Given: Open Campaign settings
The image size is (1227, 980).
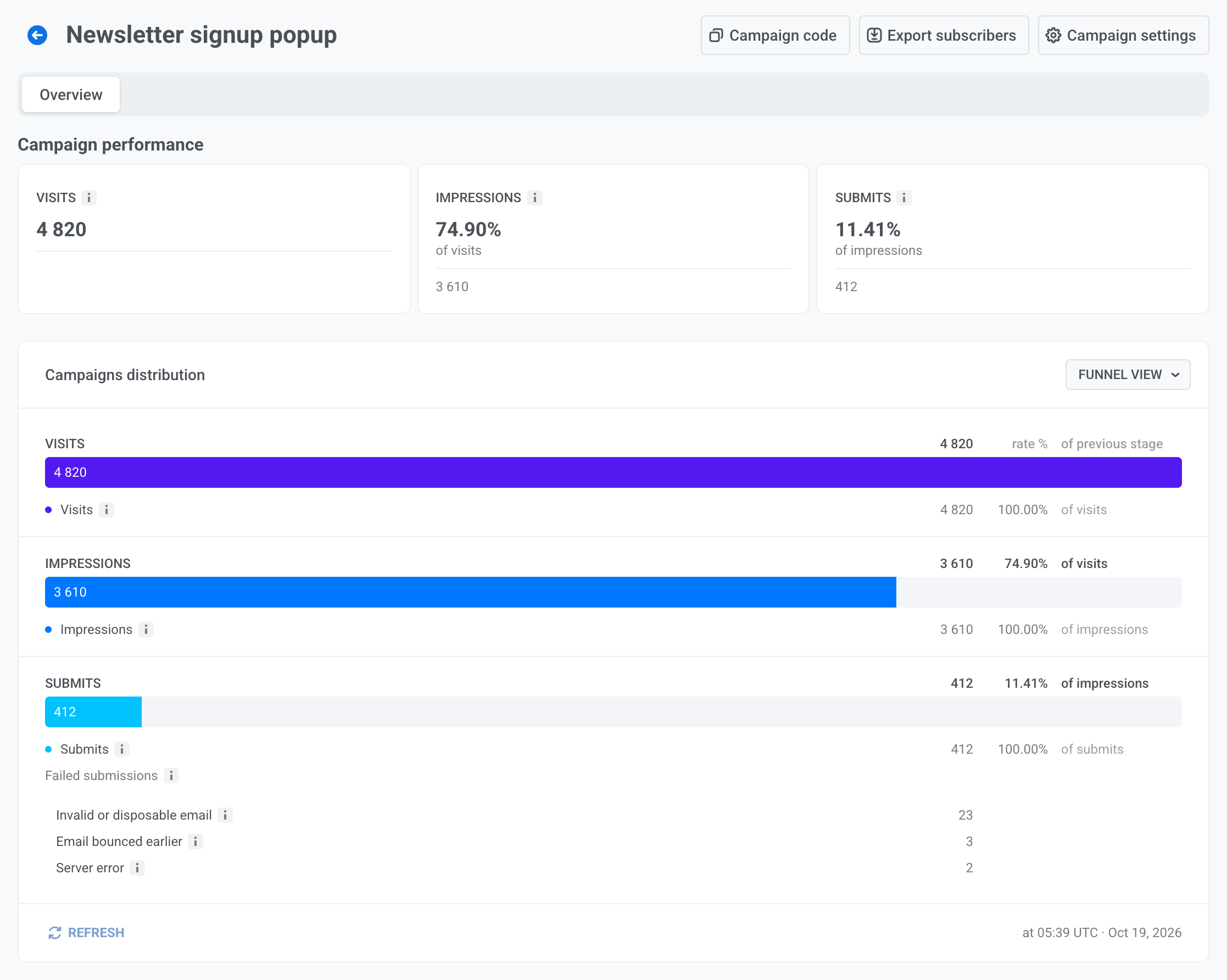Looking at the screenshot, I should tap(1123, 35).
